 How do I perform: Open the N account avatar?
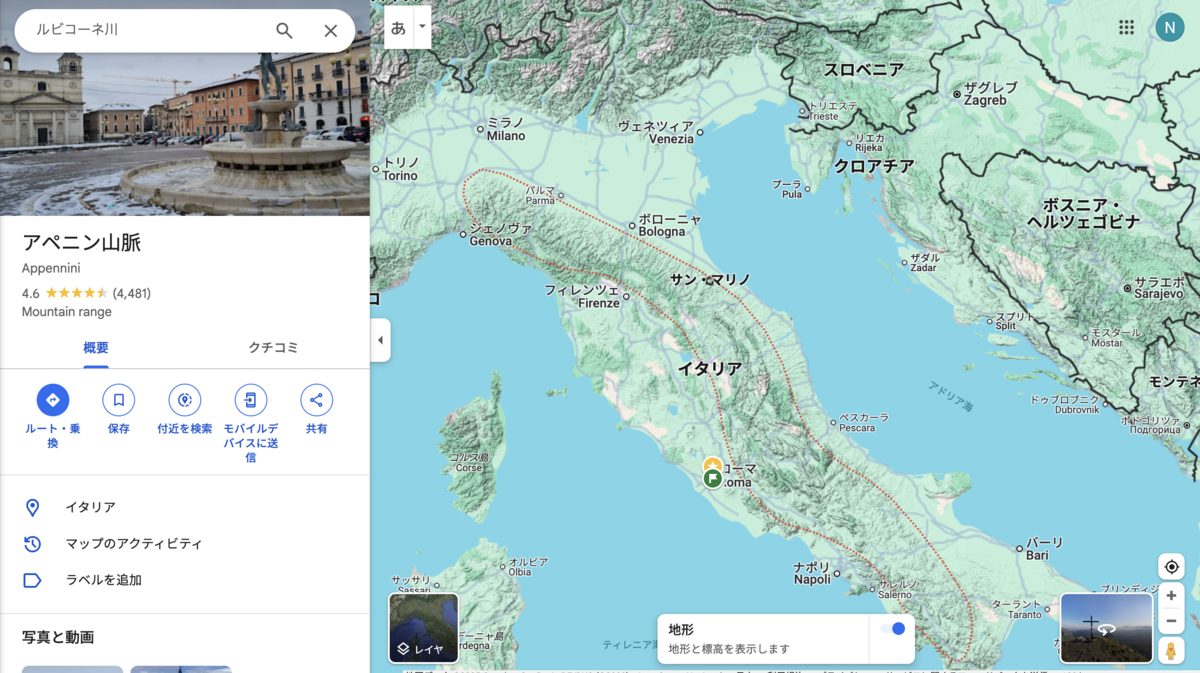tap(1169, 27)
